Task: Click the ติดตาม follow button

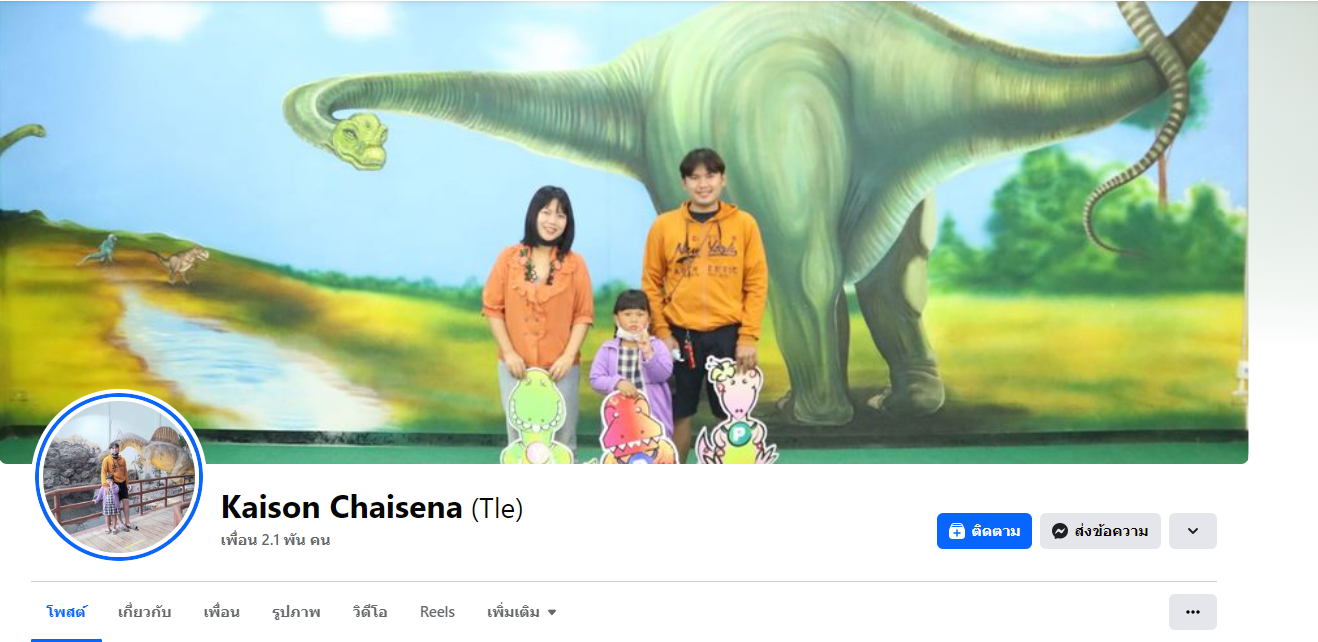Action: tap(984, 531)
